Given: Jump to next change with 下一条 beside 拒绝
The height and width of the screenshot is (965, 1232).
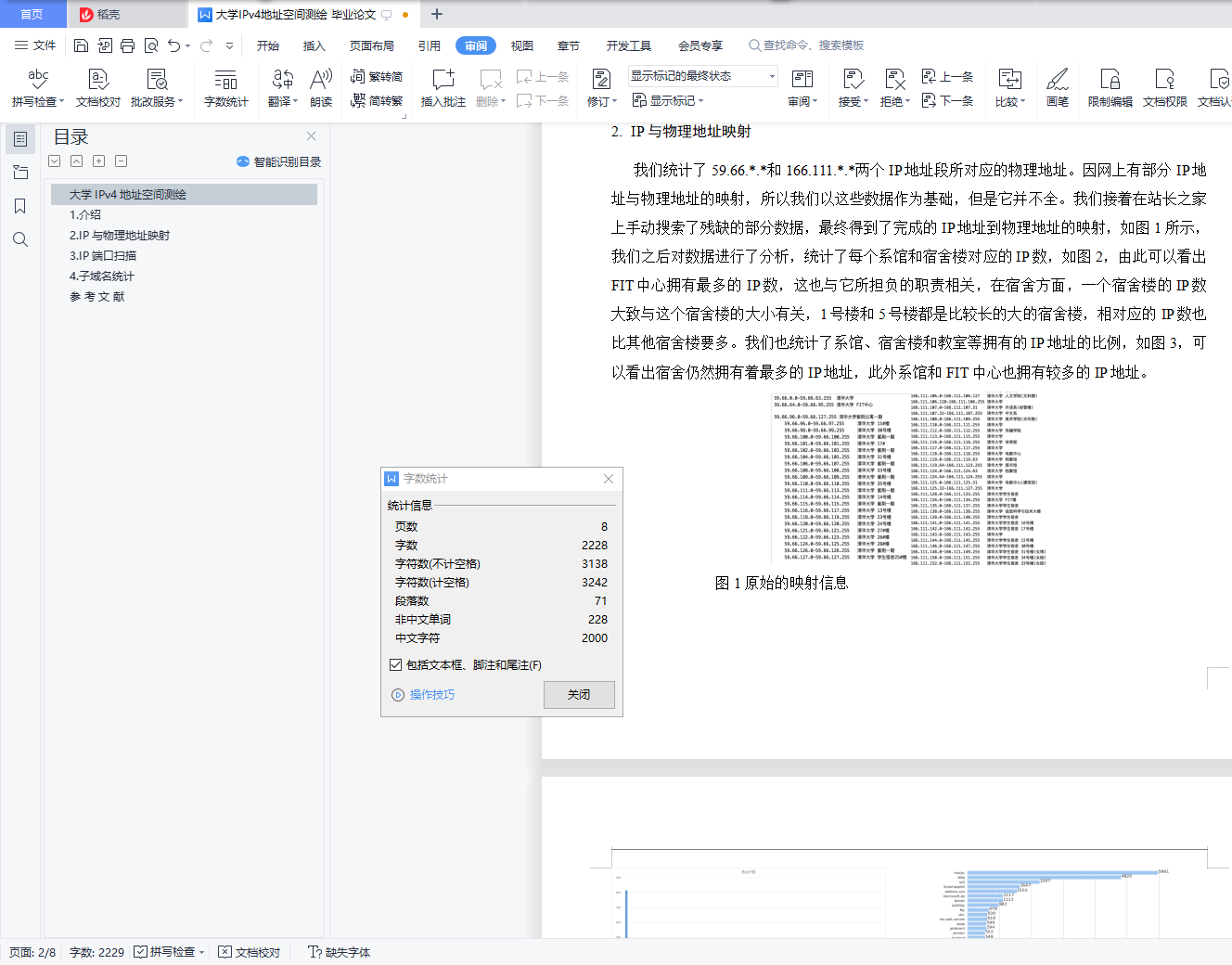Looking at the screenshot, I should [x=947, y=100].
